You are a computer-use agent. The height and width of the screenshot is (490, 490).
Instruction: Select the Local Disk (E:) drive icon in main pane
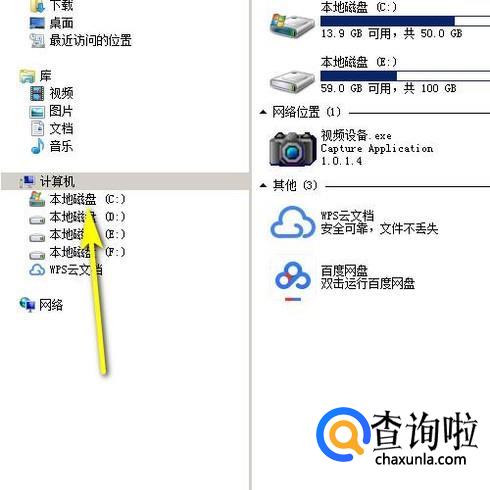pos(292,81)
